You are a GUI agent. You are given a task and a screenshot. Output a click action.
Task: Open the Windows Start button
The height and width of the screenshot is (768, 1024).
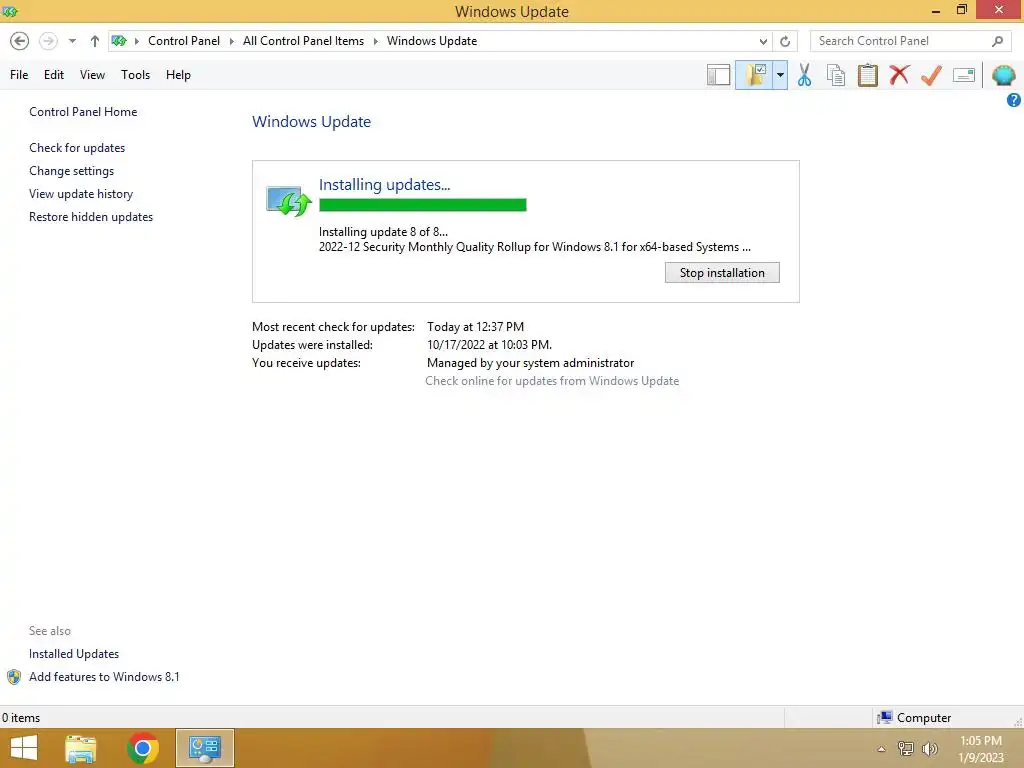(24, 748)
